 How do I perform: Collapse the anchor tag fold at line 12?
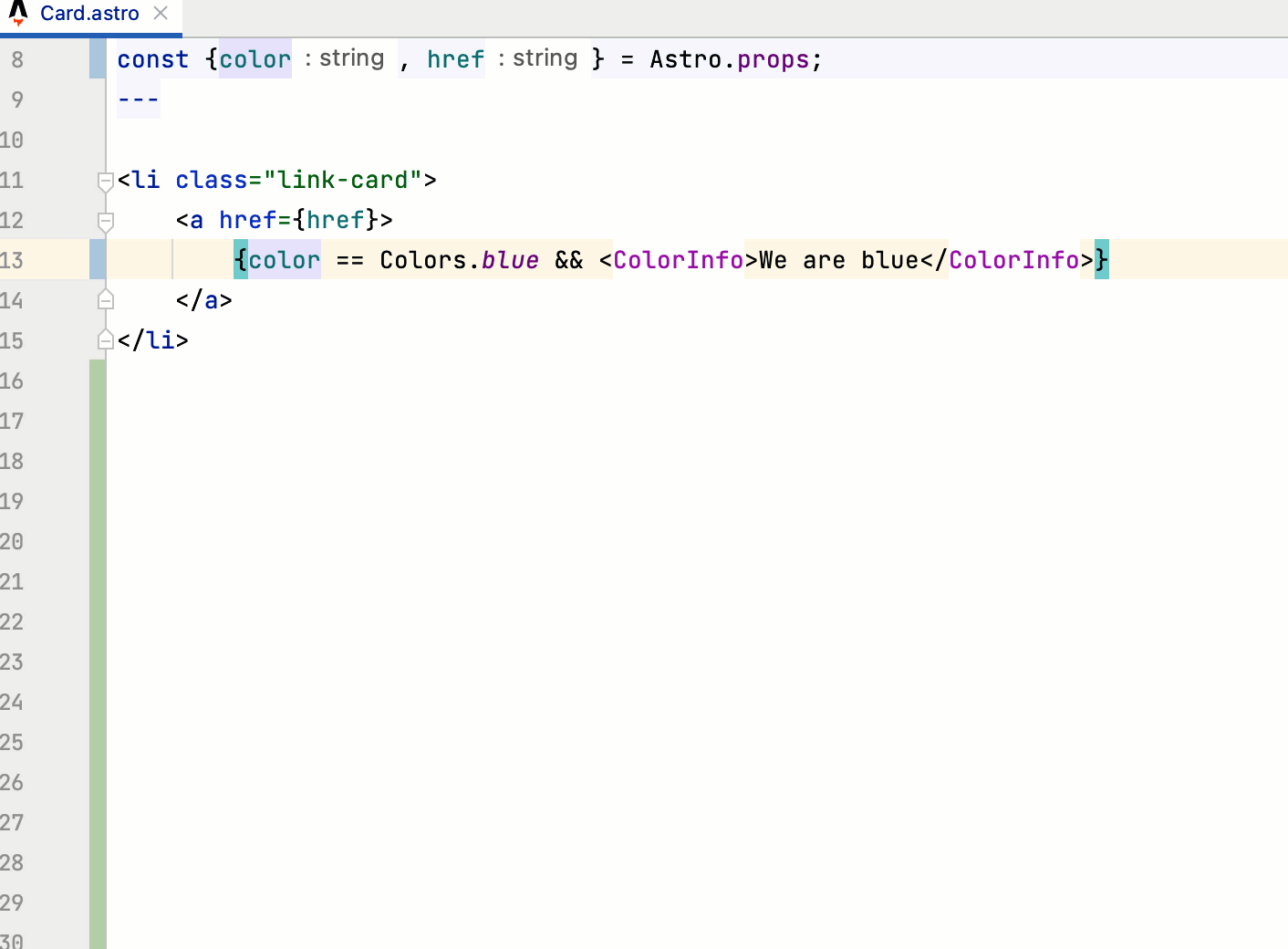tap(105, 220)
